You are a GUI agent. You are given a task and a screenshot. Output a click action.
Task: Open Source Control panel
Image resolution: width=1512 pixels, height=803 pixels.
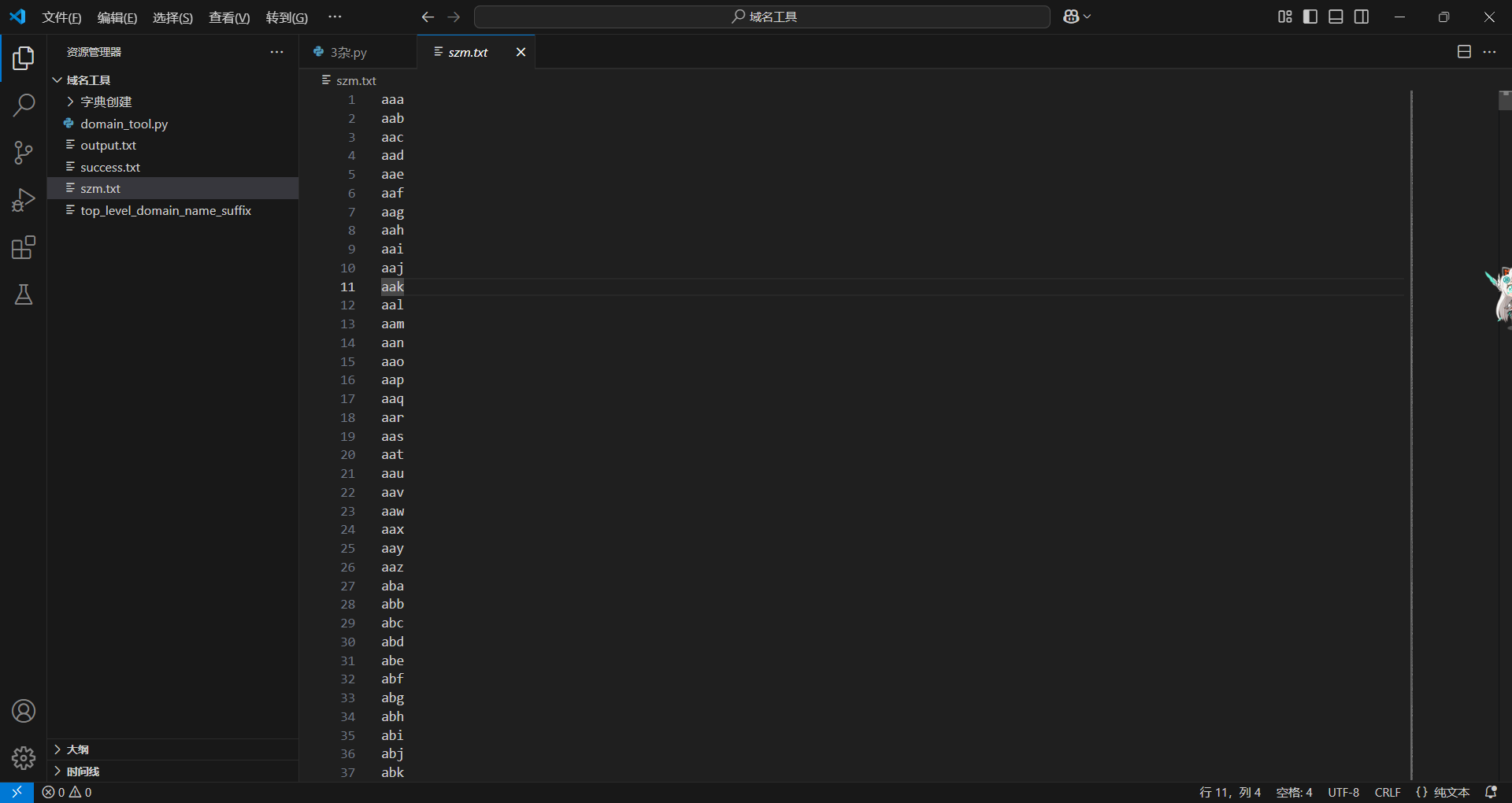pos(24,153)
